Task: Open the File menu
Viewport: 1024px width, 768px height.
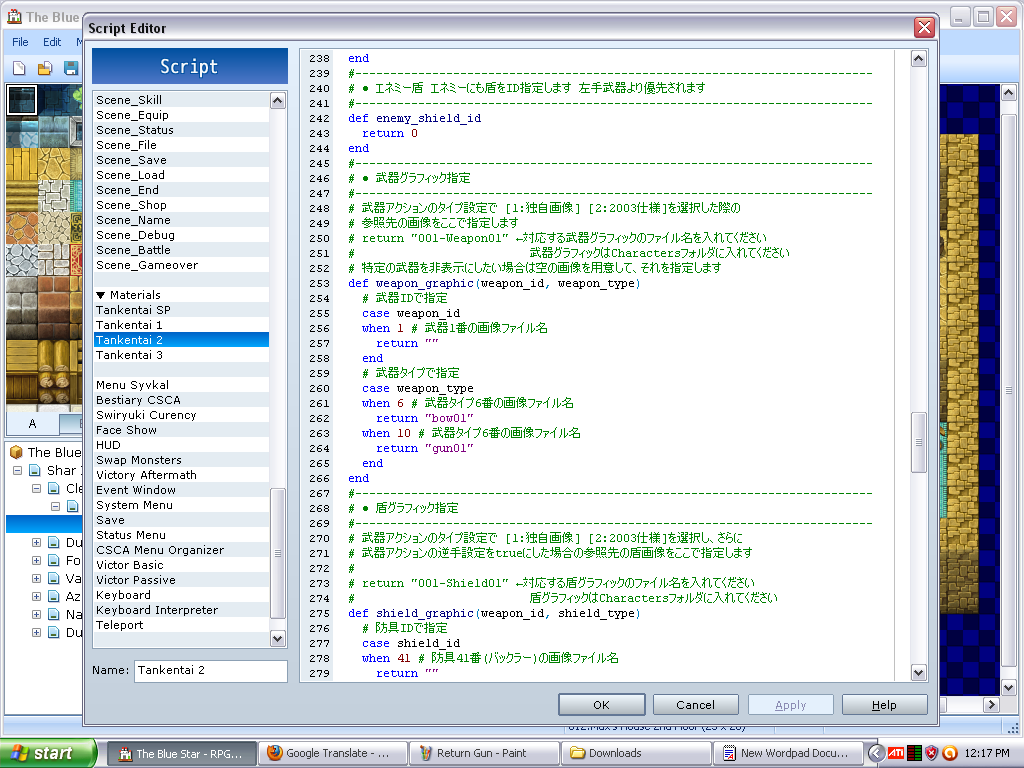Action: pyautogui.click(x=21, y=42)
